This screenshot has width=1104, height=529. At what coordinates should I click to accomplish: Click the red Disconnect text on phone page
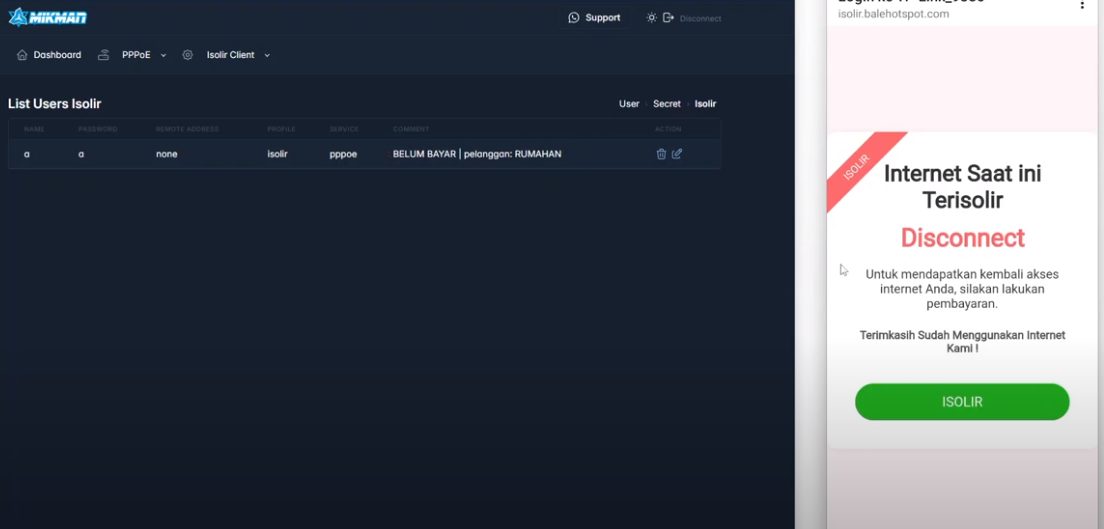962,237
